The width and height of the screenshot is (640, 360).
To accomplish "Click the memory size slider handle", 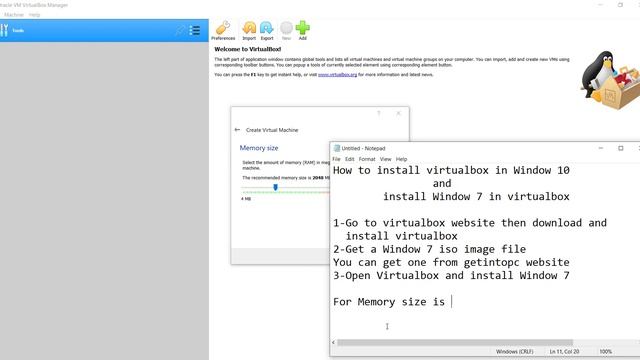I will click(276, 187).
